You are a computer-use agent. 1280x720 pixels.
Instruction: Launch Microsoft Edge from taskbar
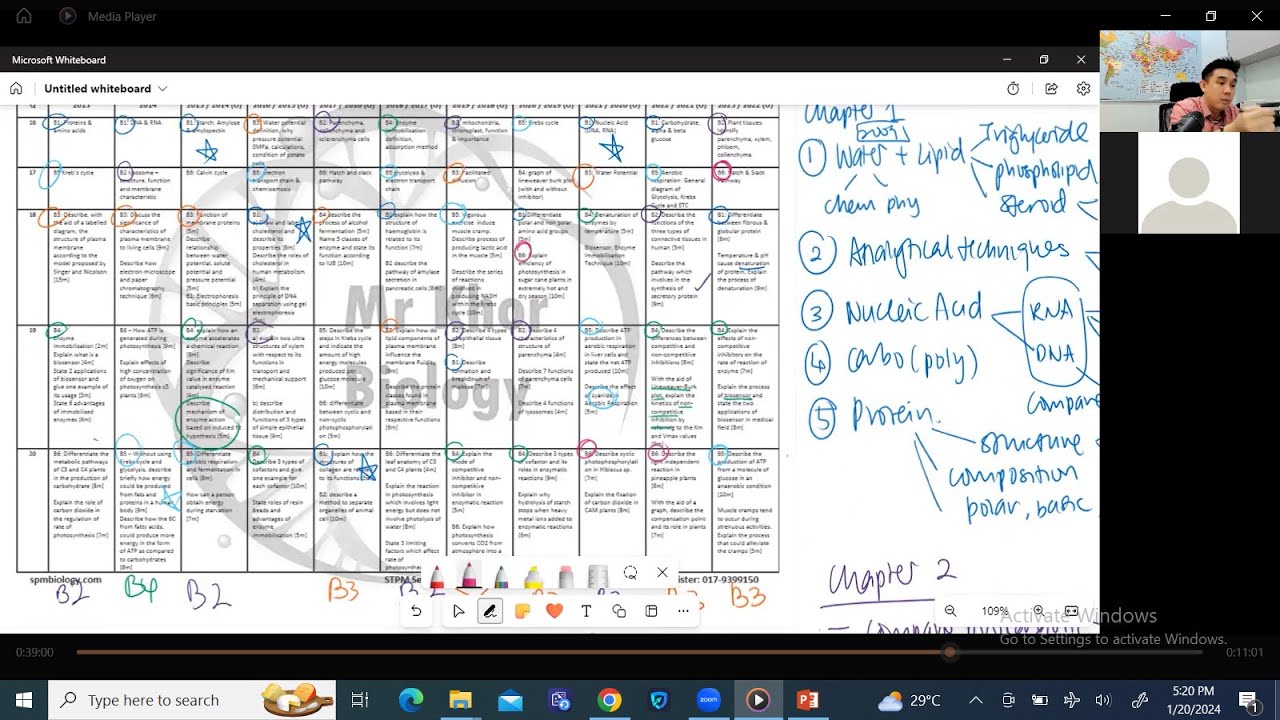tap(411, 700)
